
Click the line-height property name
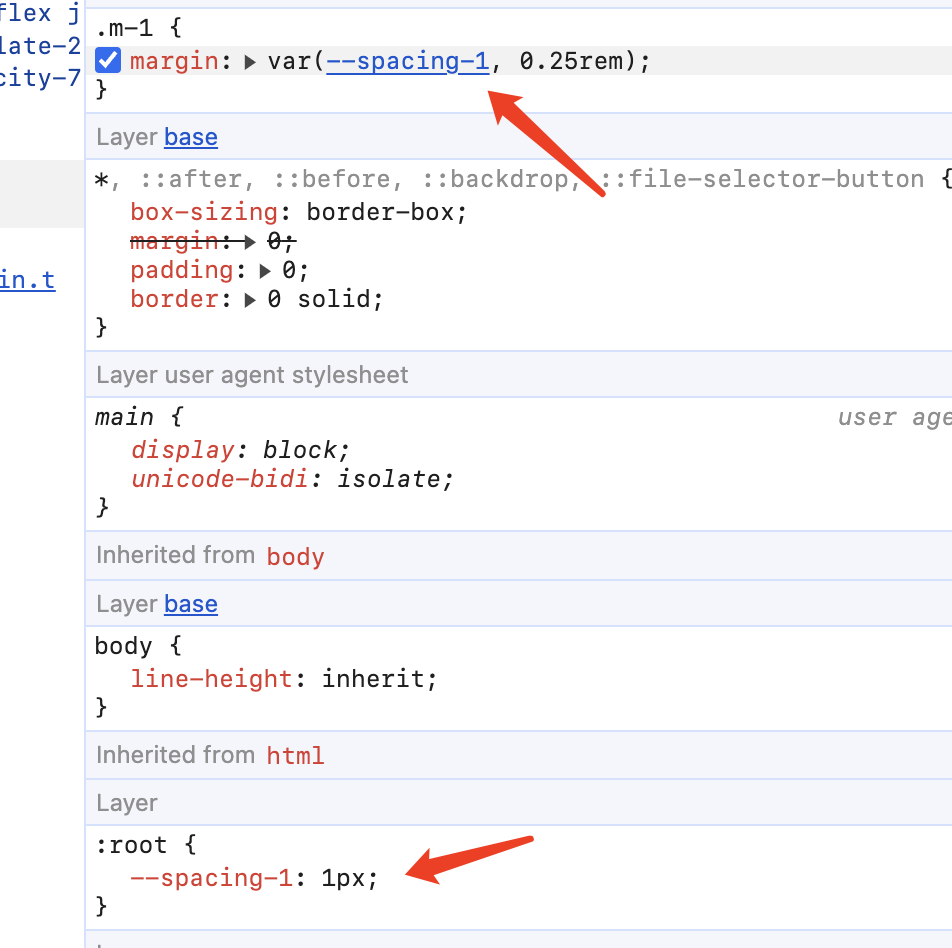211,679
